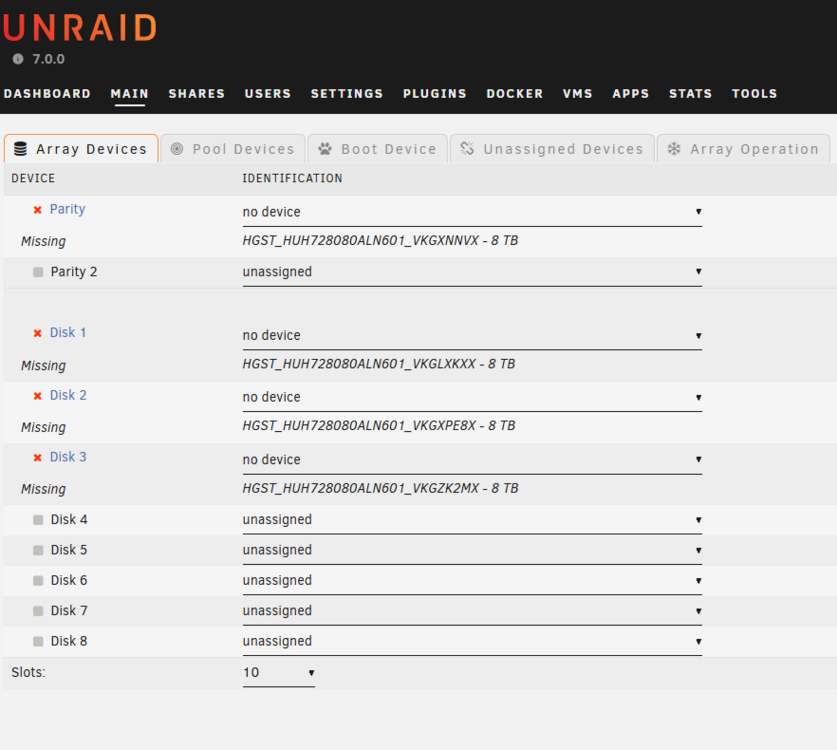The image size is (837, 750).
Task: Click the Device column header
Action: click(33, 178)
